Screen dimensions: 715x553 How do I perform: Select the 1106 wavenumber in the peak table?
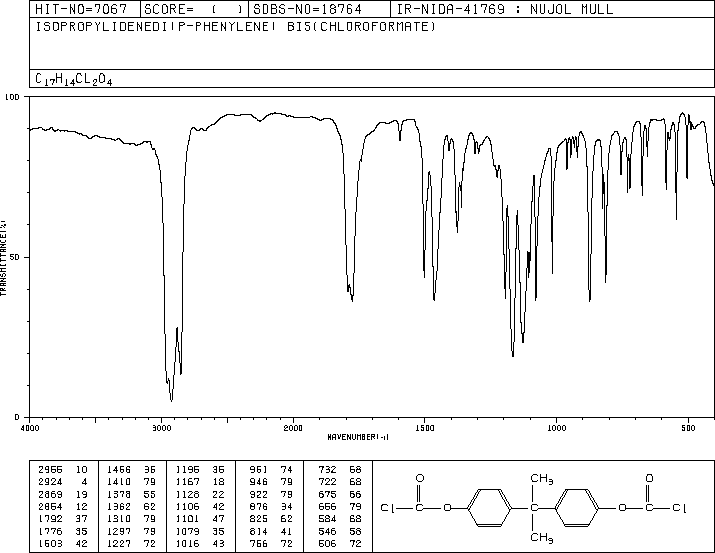187,506
